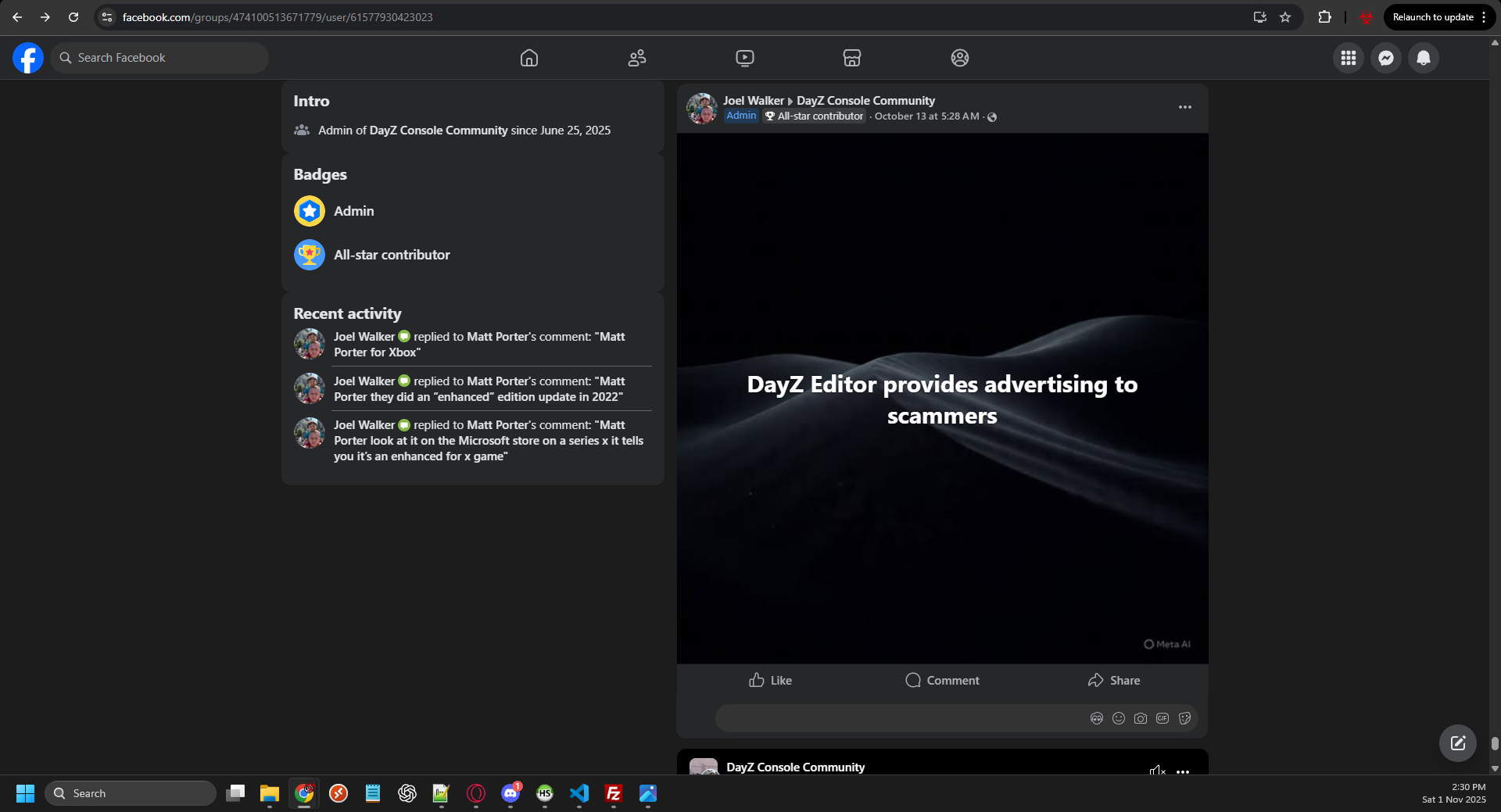Screen dimensions: 1501x812
Task: Go back to the previous page in Chrome
Action: pos(17,17)
